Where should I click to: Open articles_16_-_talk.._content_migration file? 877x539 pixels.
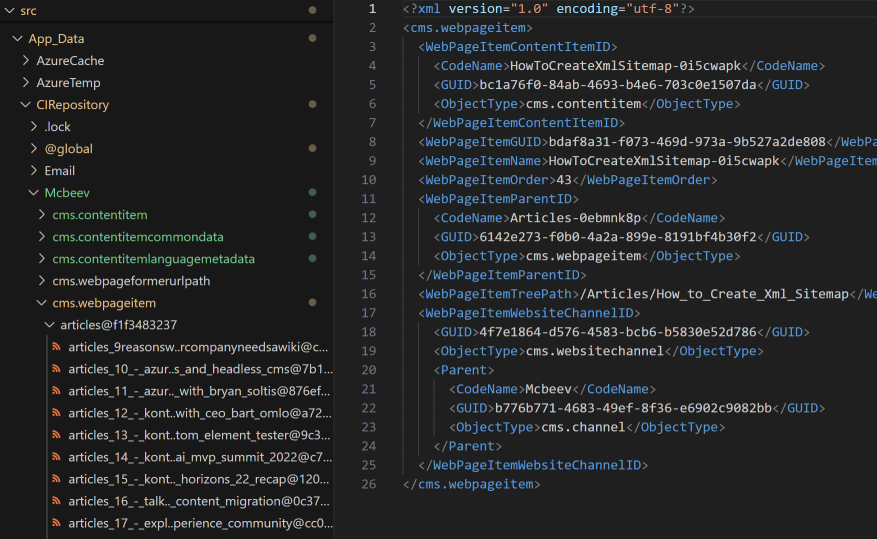[199, 501]
